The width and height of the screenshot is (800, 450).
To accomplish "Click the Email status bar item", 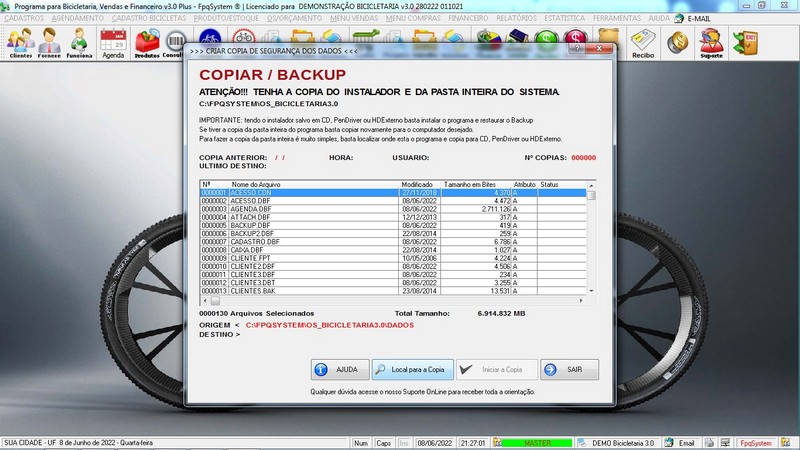I will coord(681,443).
